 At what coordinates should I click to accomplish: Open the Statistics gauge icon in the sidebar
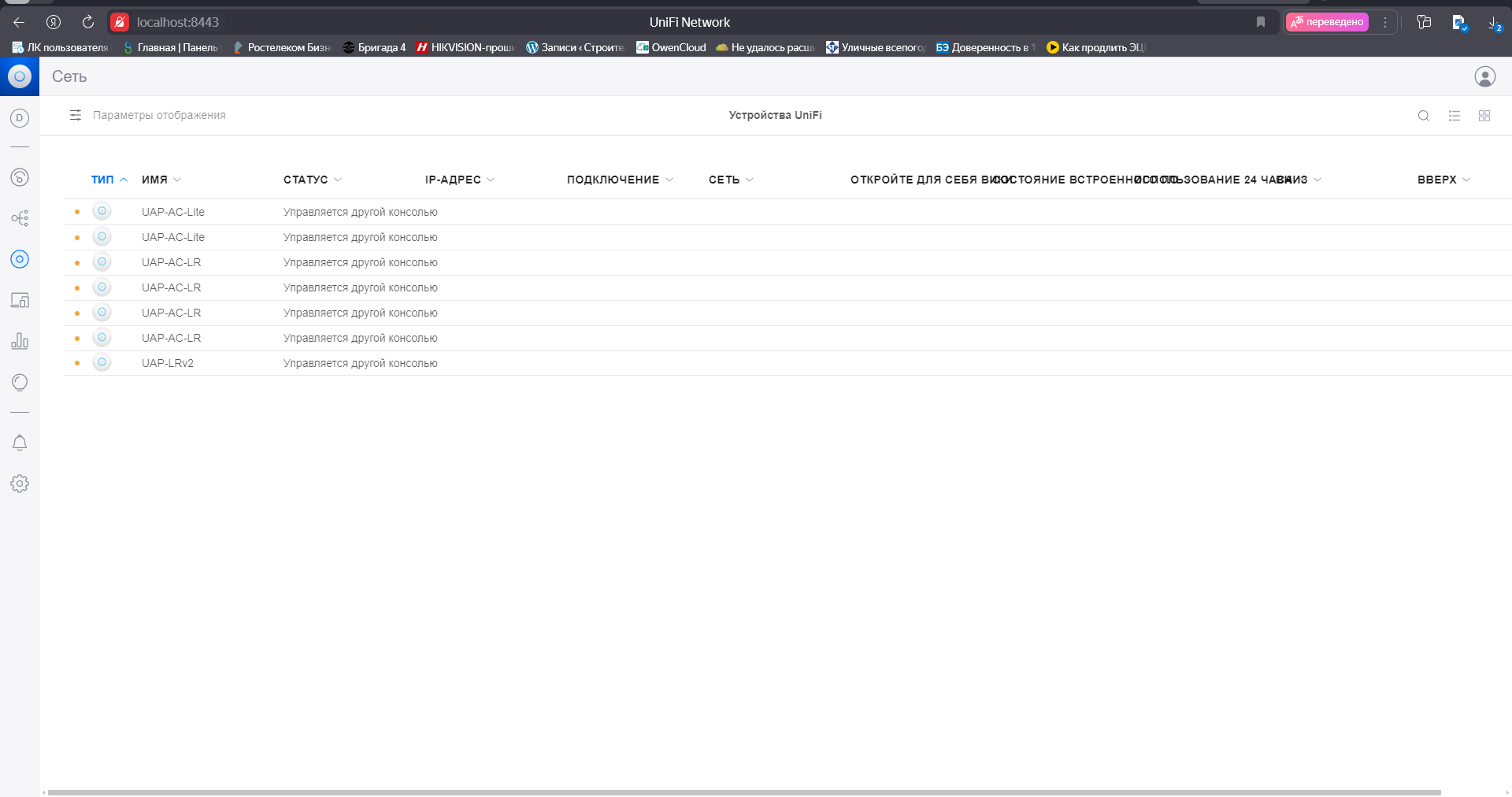point(20,177)
